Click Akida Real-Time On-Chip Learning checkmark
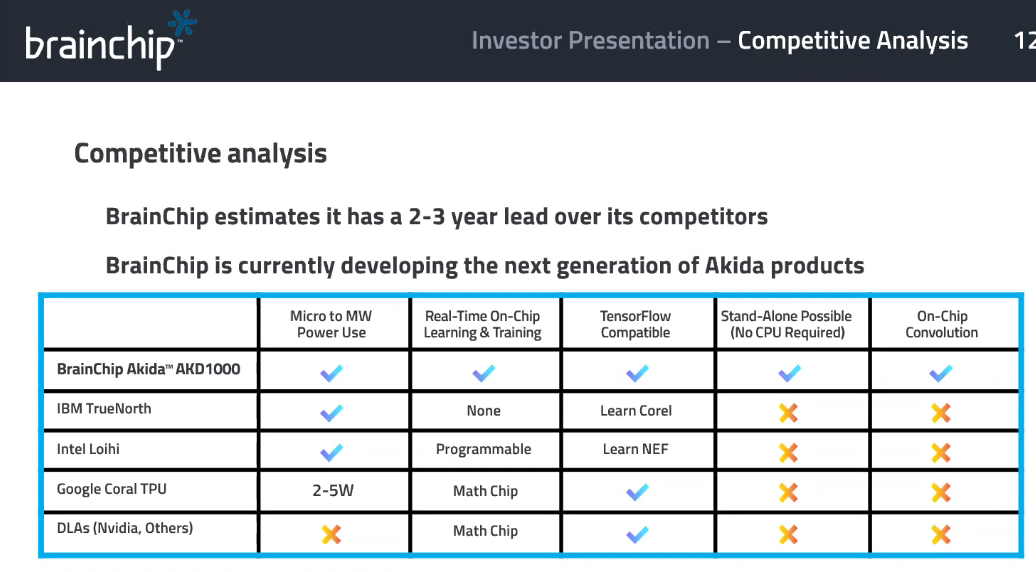Screen dimensions: 1036x572 click(484, 373)
